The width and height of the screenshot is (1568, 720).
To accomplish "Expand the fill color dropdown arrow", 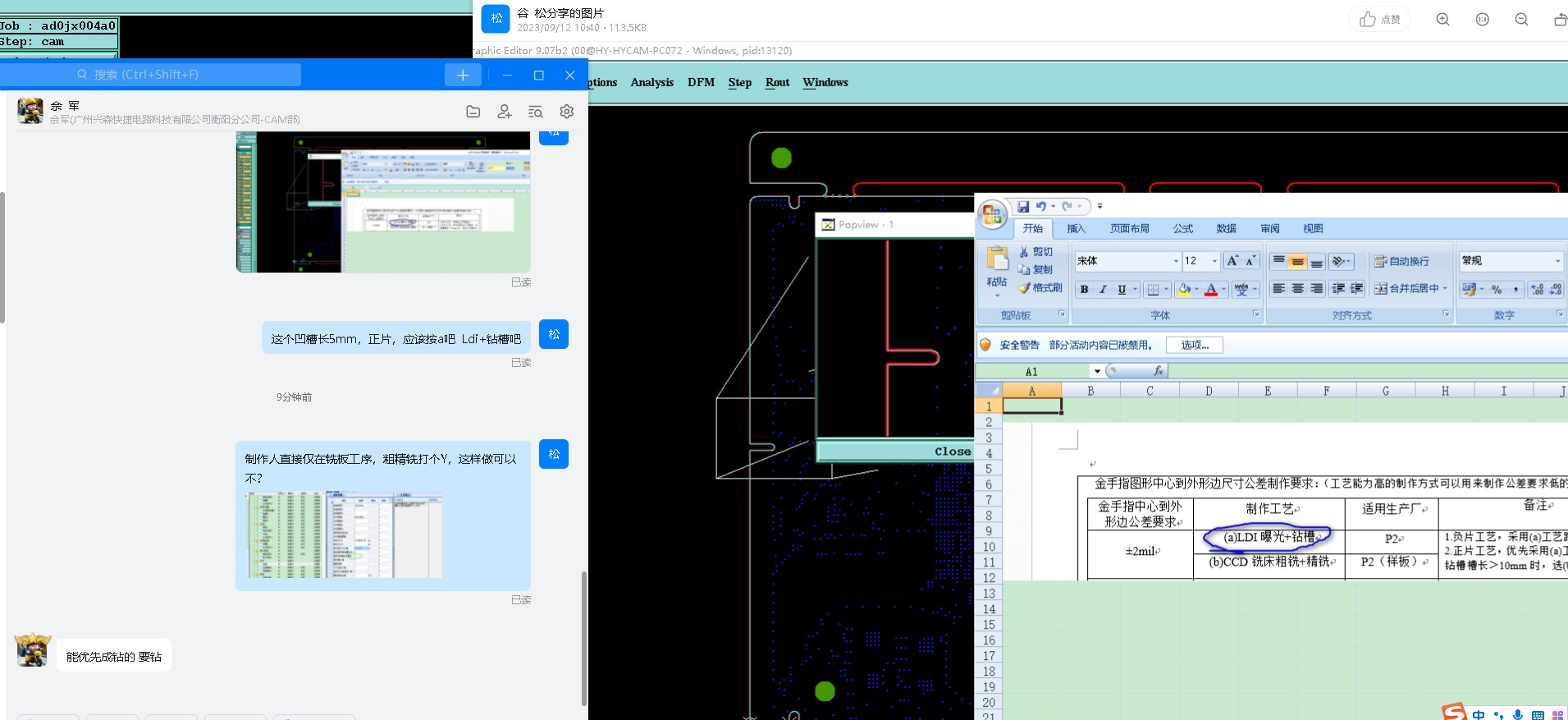I will tap(1196, 289).
